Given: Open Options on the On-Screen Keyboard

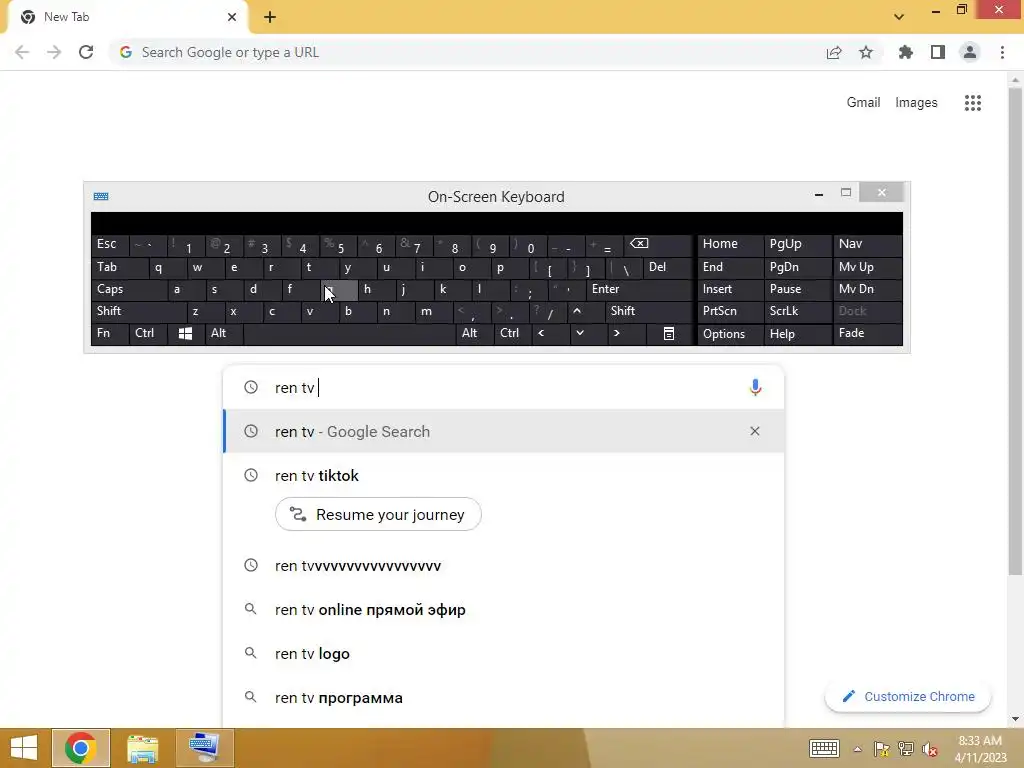Looking at the screenshot, I should pos(730,334).
